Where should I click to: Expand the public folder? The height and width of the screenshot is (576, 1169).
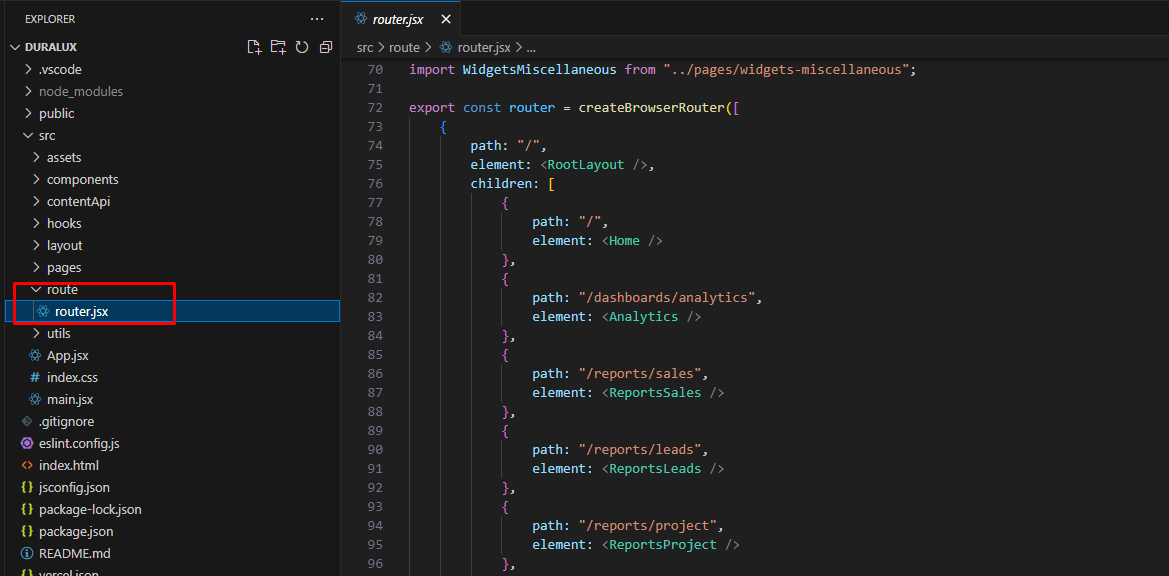(28, 113)
